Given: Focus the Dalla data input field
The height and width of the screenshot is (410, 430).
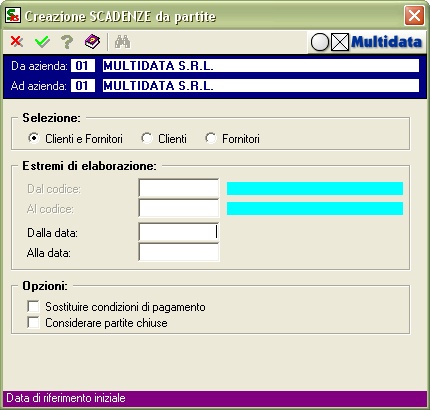Looking at the screenshot, I should click(x=179, y=232).
